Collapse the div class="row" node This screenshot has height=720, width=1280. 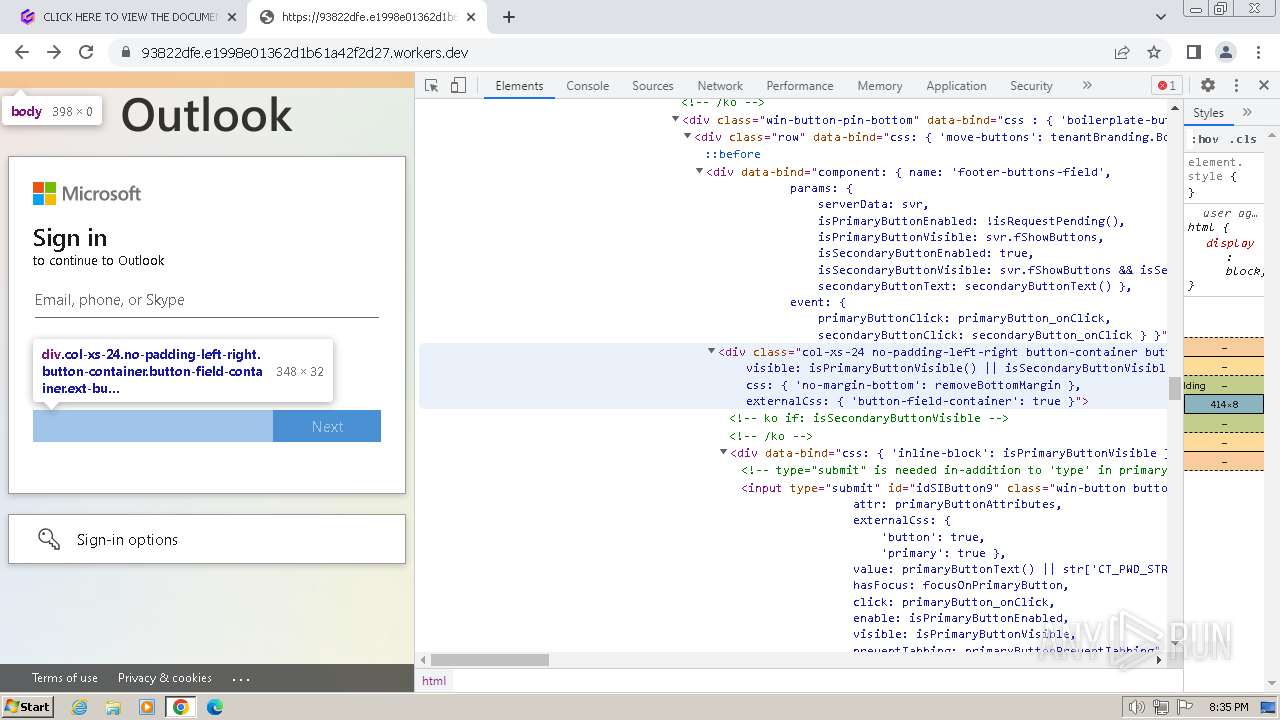pyautogui.click(x=688, y=137)
